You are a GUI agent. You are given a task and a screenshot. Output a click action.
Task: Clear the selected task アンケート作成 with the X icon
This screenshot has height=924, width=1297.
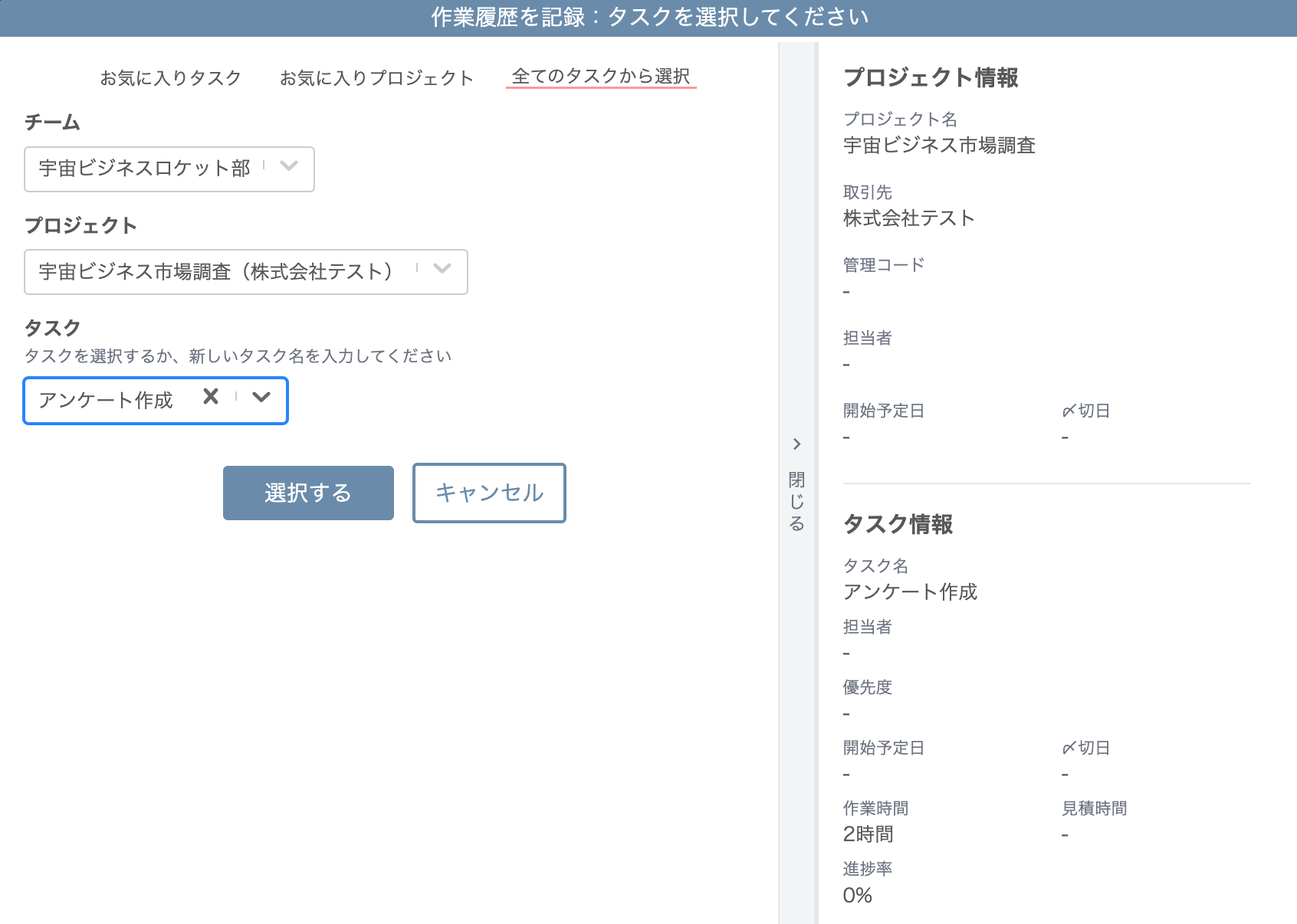click(209, 397)
